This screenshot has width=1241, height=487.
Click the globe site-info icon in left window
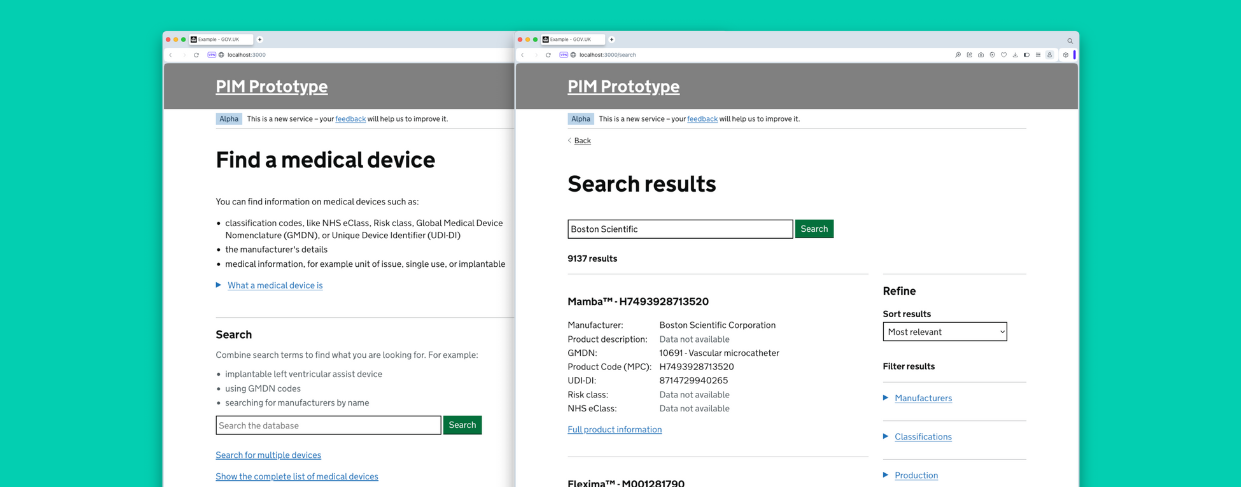click(x=221, y=55)
